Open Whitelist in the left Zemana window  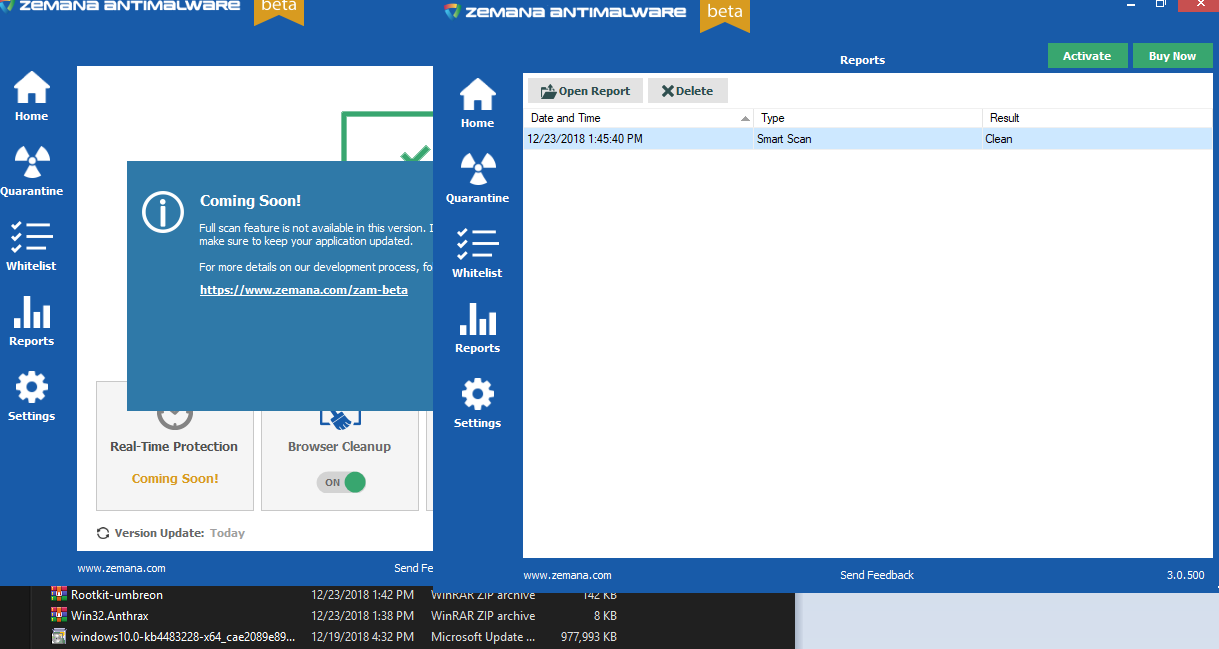click(31, 246)
